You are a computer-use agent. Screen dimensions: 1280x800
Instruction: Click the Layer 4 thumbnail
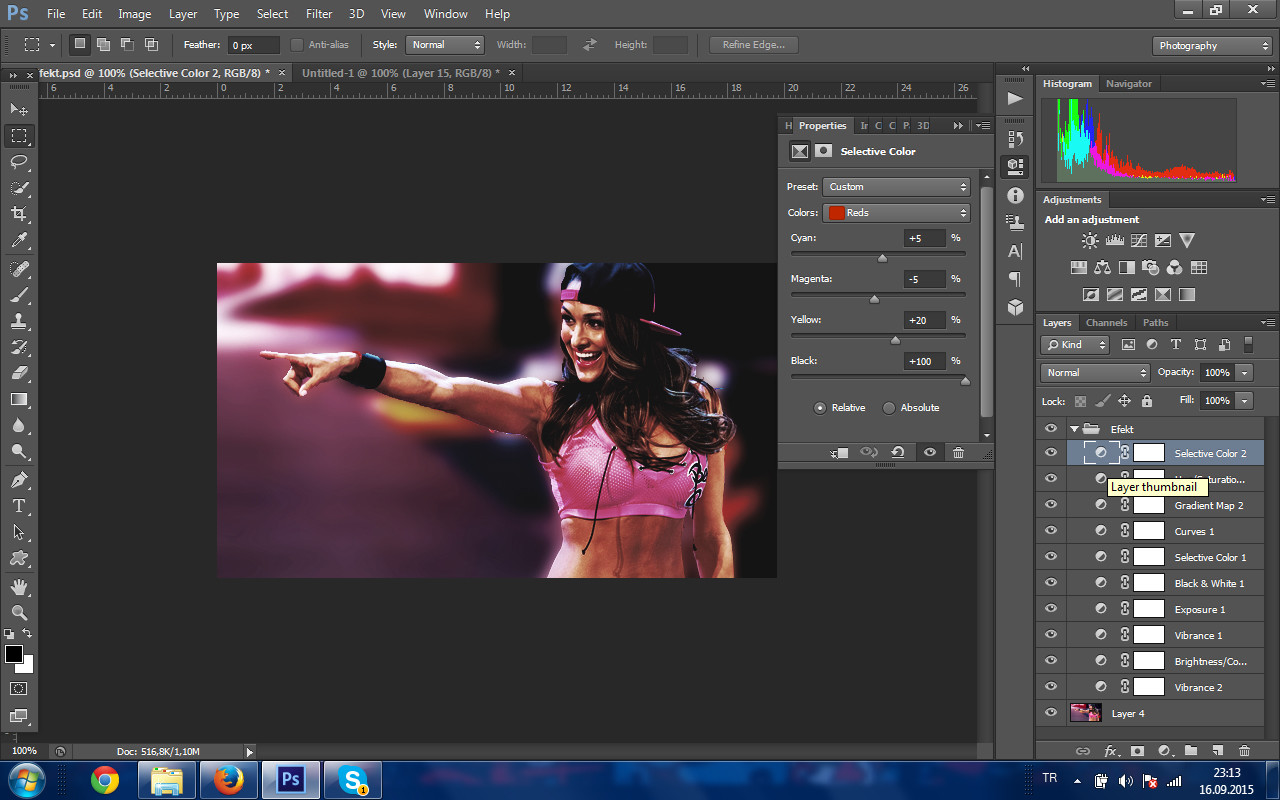tap(1086, 713)
